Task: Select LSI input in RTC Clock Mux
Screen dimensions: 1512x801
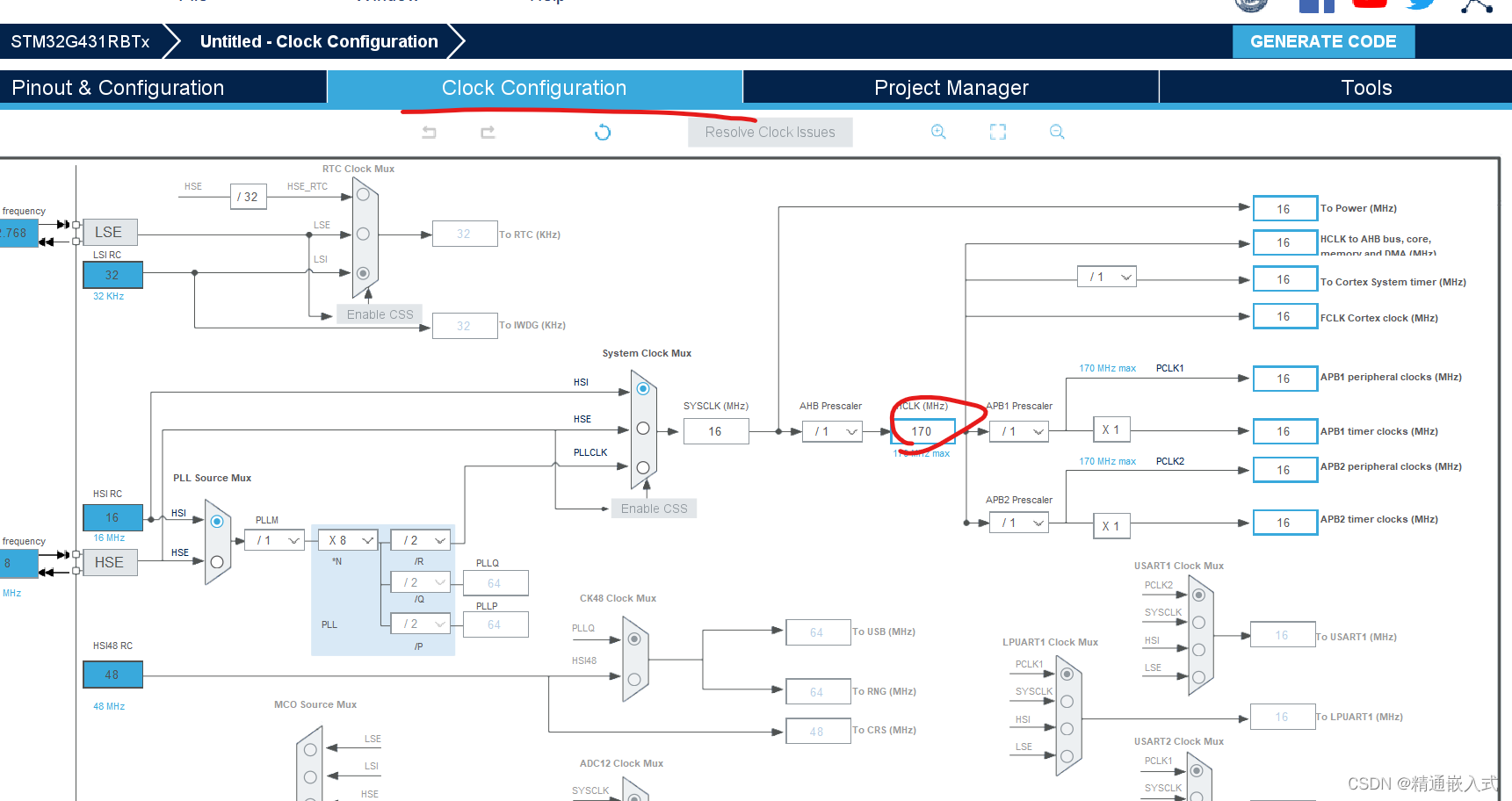Action: coord(363,273)
